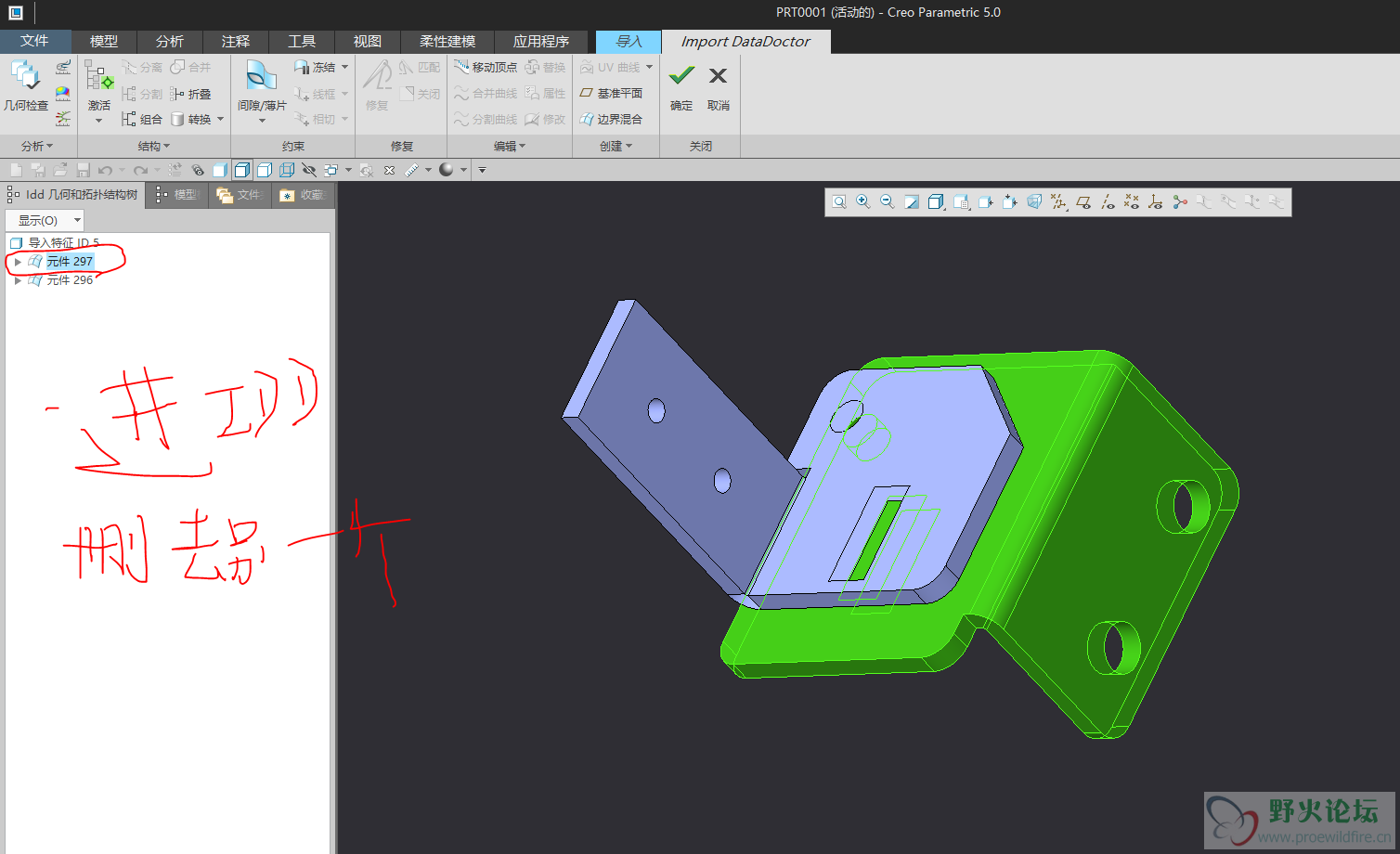The width and height of the screenshot is (1400, 854).
Task: Toggle datum point display eye icon
Action: tap(1132, 201)
